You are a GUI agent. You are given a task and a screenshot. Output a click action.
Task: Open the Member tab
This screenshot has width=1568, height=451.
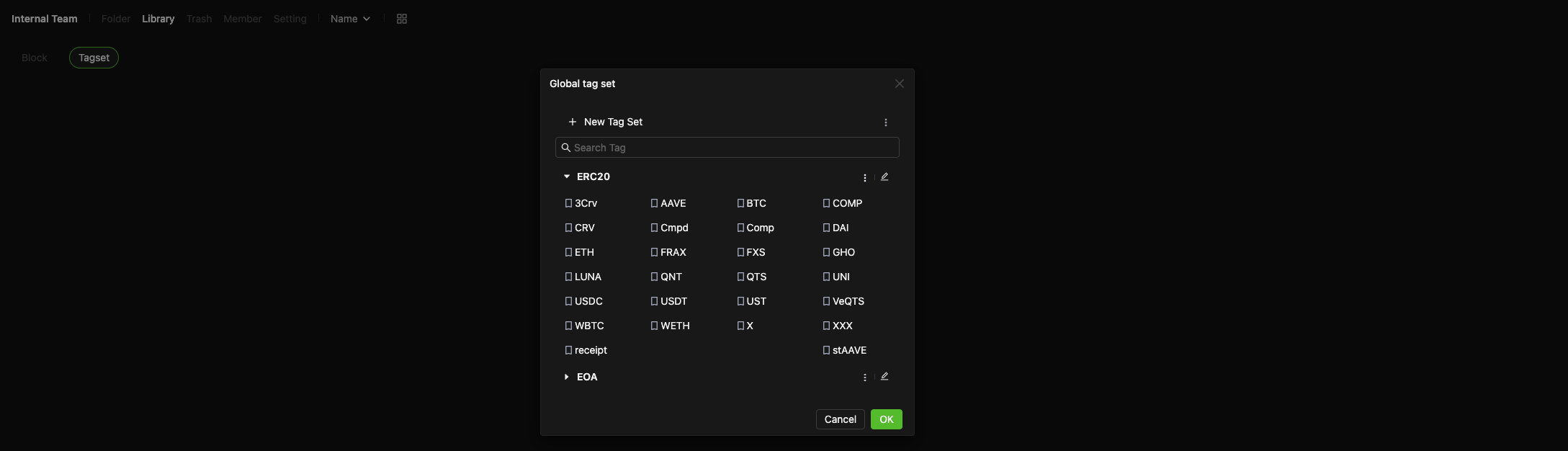tap(242, 19)
